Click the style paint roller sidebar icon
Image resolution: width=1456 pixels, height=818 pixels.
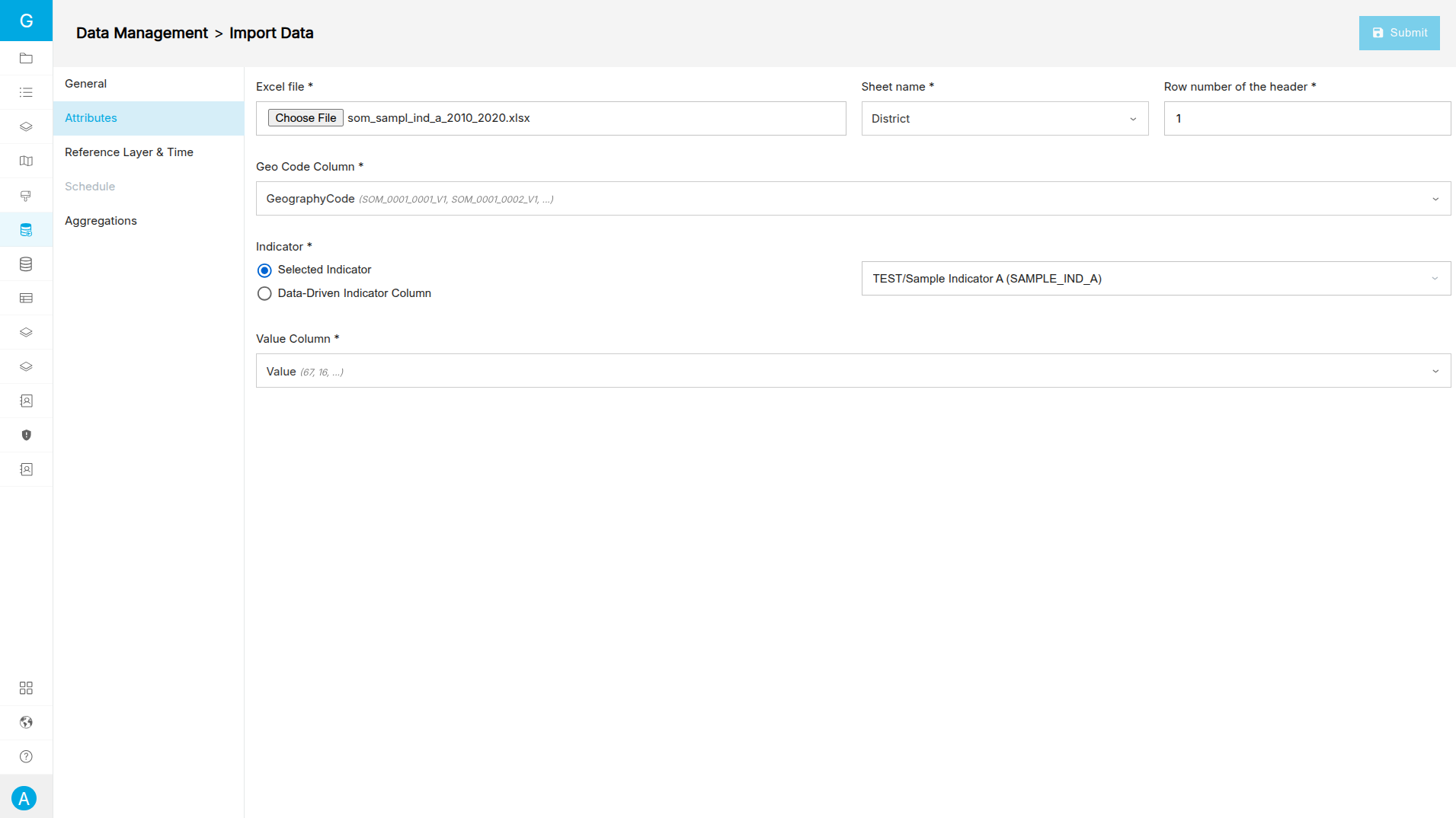pos(26,196)
